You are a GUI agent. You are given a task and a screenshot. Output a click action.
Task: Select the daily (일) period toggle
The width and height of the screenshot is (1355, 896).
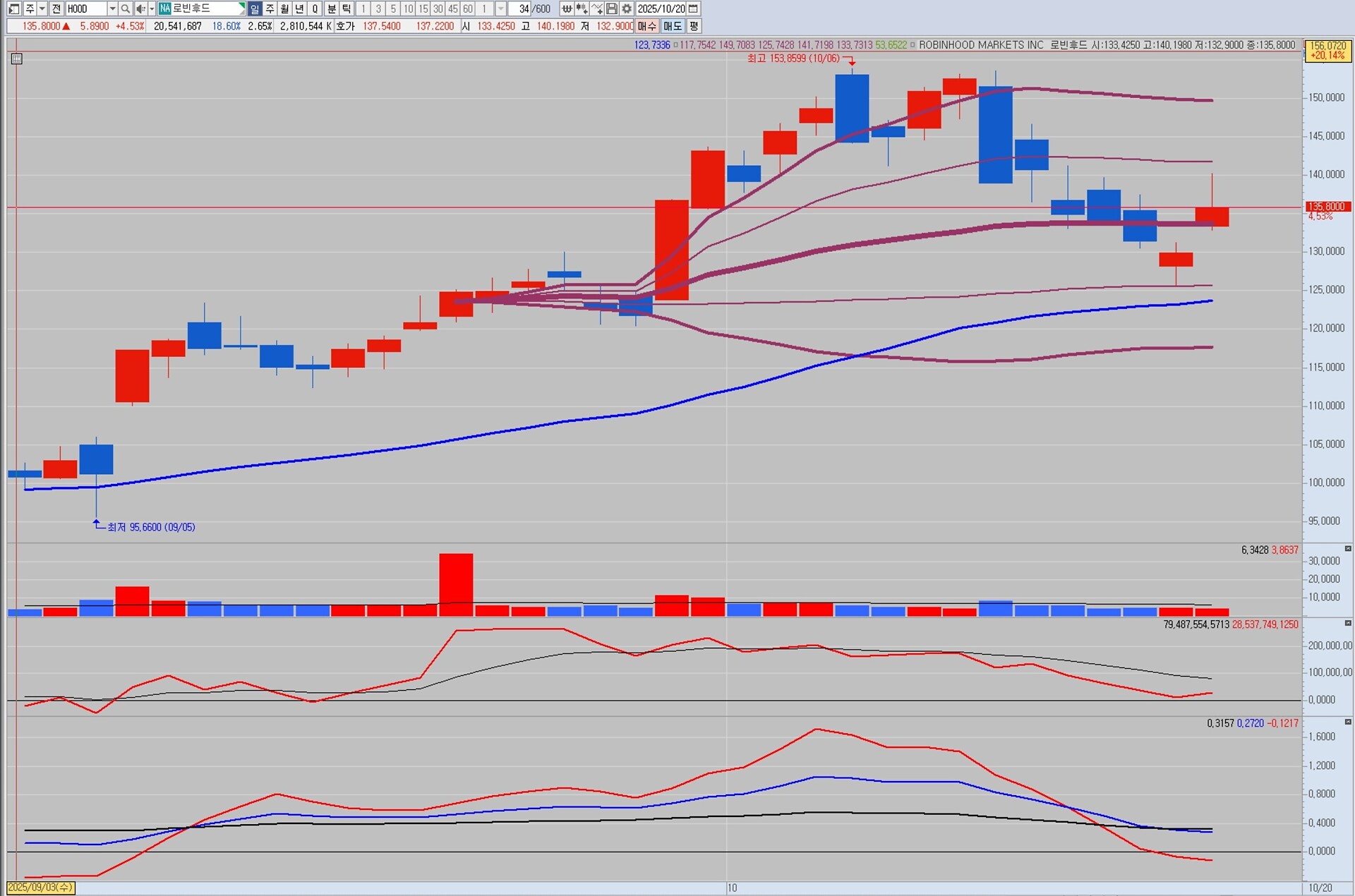pyautogui.click(x=255, y=8)
